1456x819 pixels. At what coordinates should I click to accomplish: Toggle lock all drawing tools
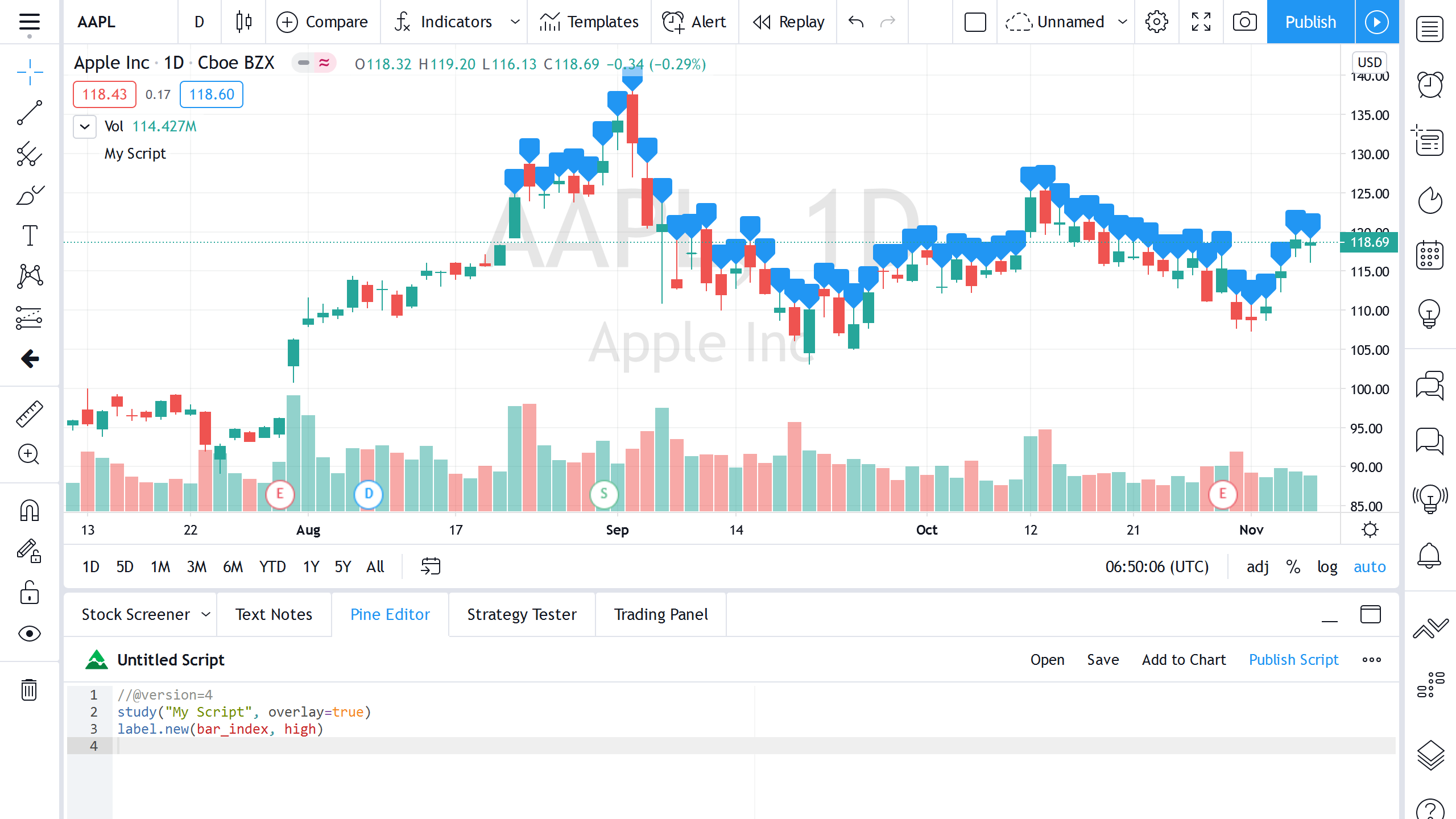click(30, 592)
